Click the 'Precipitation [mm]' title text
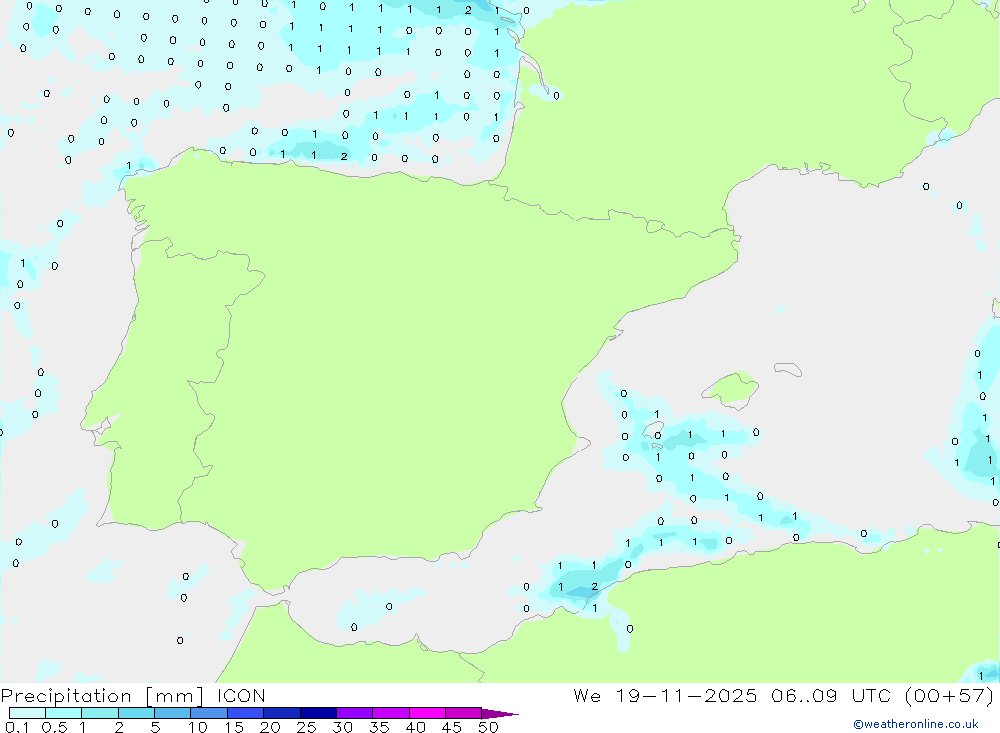1000x733 pixels. (102, 696)
